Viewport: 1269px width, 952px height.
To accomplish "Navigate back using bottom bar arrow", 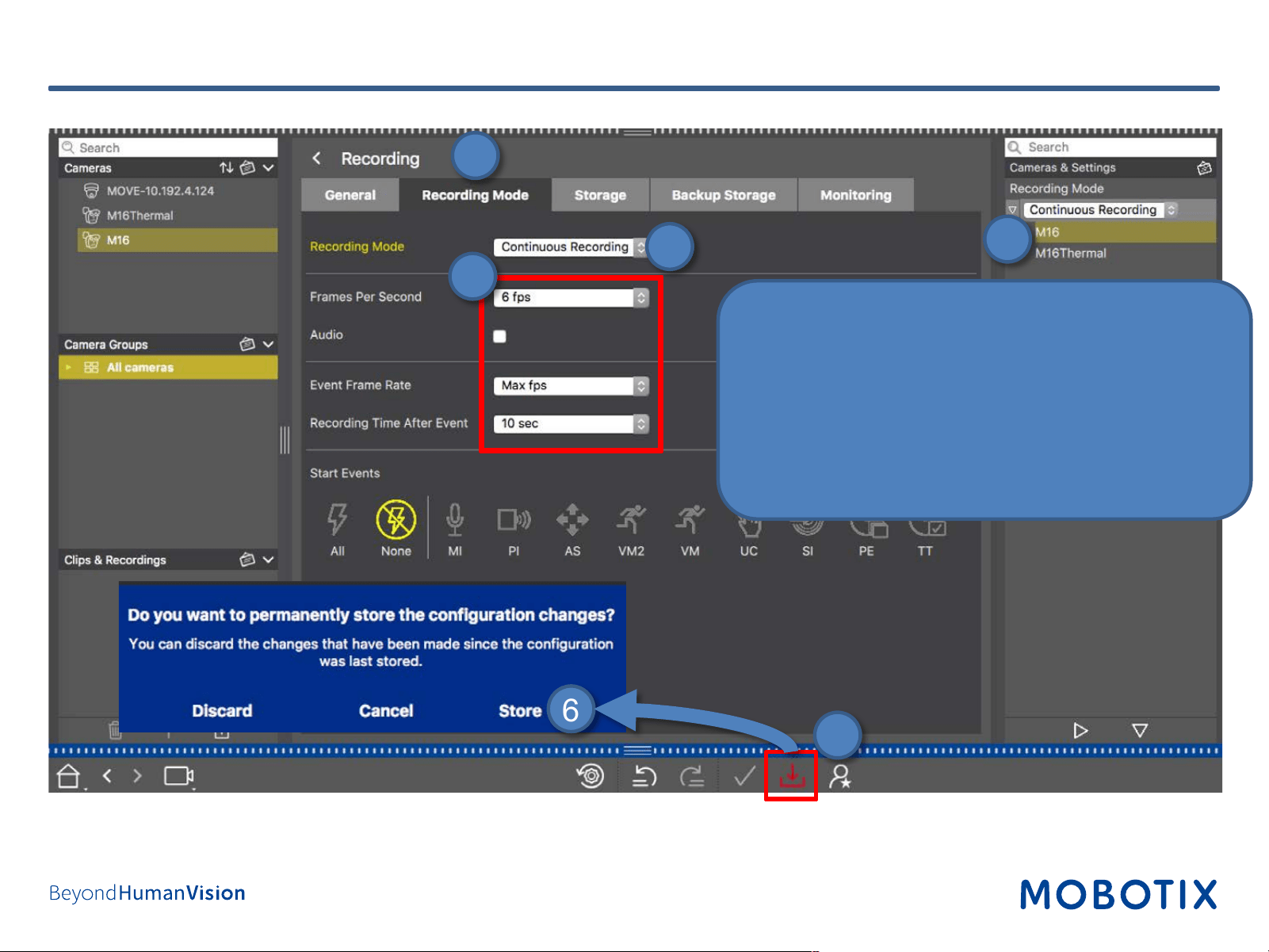I will 107,776.
